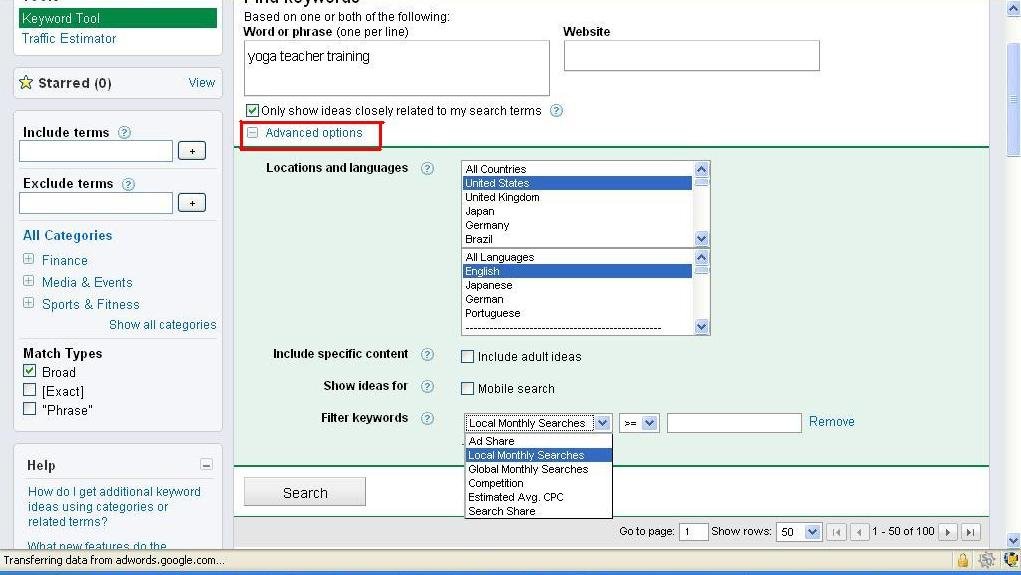Click help icon beside Filter keywords

[x=427, y=419]
